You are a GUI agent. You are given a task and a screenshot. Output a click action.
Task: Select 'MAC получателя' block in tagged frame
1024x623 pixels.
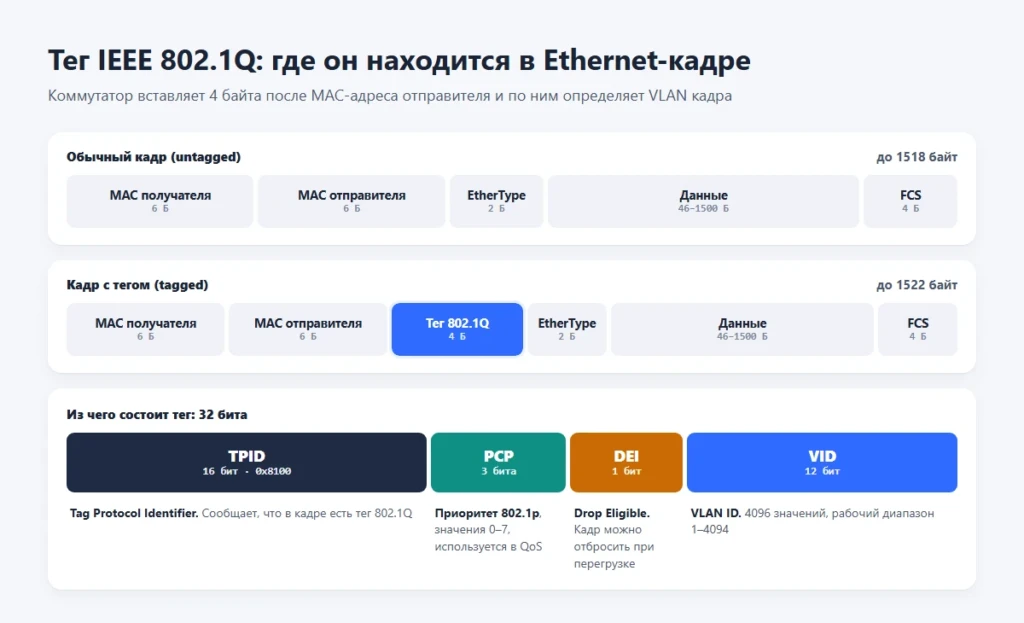tap(146, 329)
